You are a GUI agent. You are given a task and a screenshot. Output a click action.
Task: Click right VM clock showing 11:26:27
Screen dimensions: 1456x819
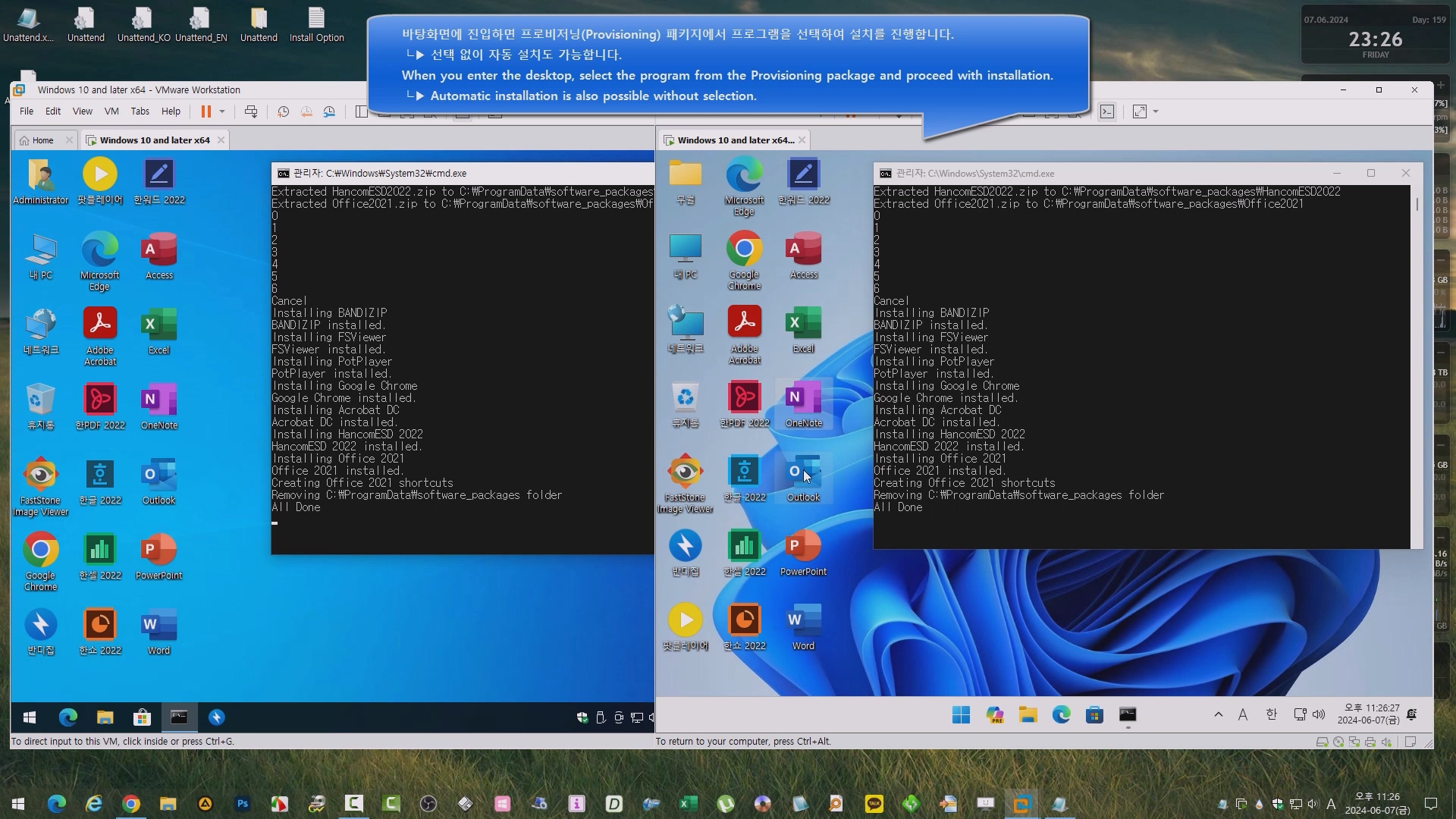(1369, 714)
